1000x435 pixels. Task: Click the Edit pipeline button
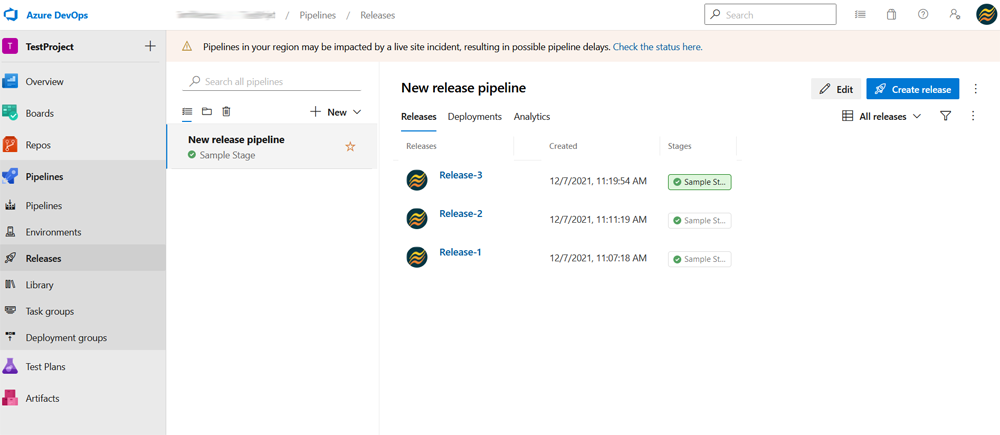[836, 89]
